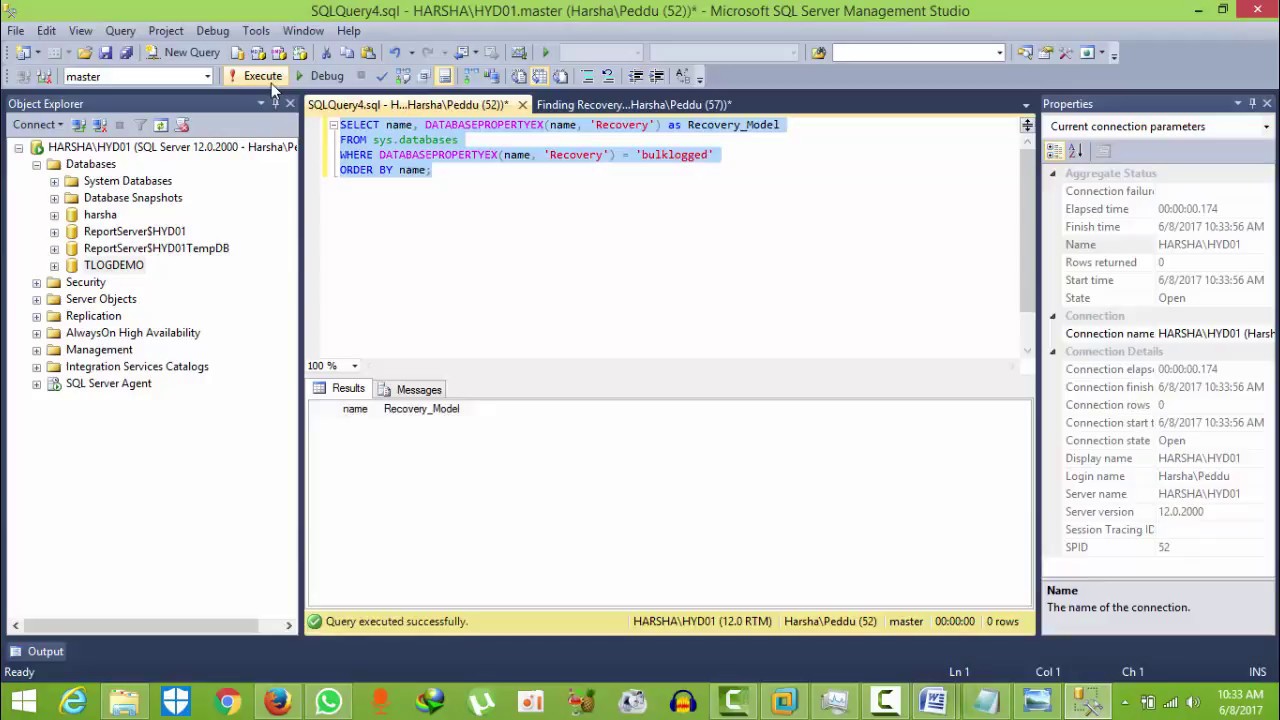
Task: Click the Execute query button
Action: pyautogui.click(x=255, y=76)
